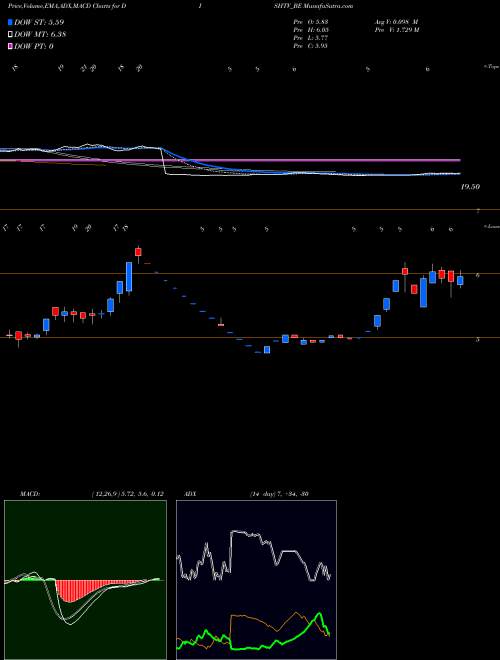Click the last blue candlestick on the right
Image resolution: width=500 pixels, height=660 pixels.
tap(460, 280)
